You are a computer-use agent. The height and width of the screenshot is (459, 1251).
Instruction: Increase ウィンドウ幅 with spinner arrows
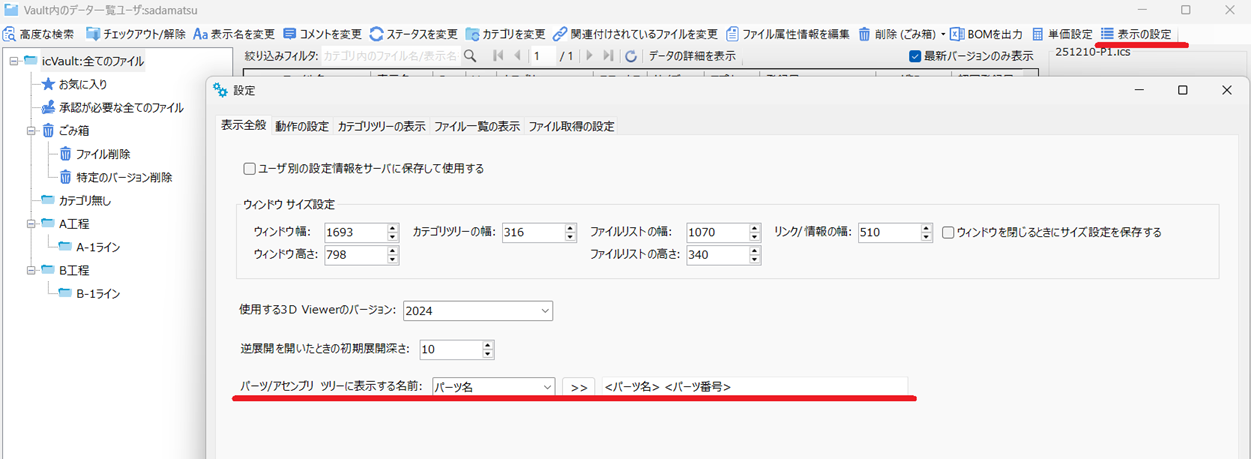click(x=393, y=228)
